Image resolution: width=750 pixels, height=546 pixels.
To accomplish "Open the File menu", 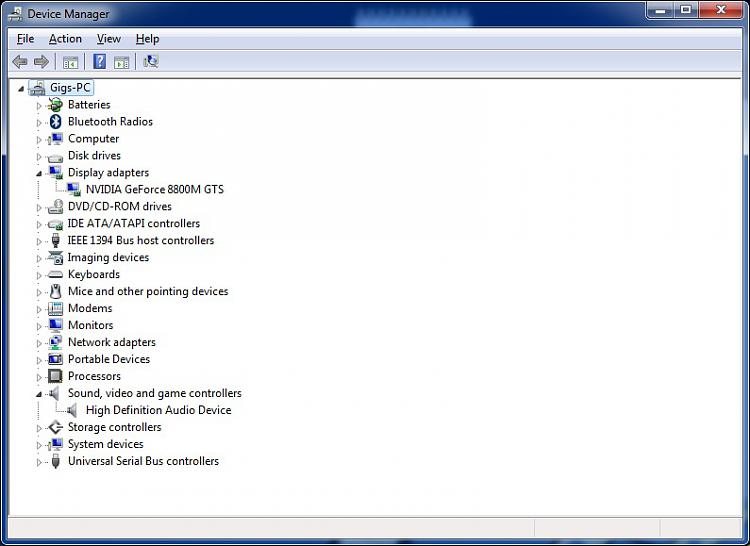I will tap(25, 39).
